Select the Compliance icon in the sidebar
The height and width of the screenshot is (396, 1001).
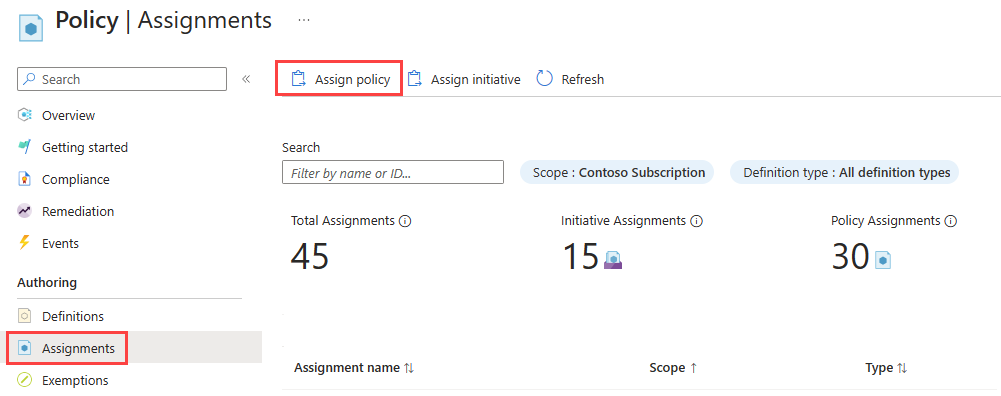pyautogui.click(x=25, y=179)
